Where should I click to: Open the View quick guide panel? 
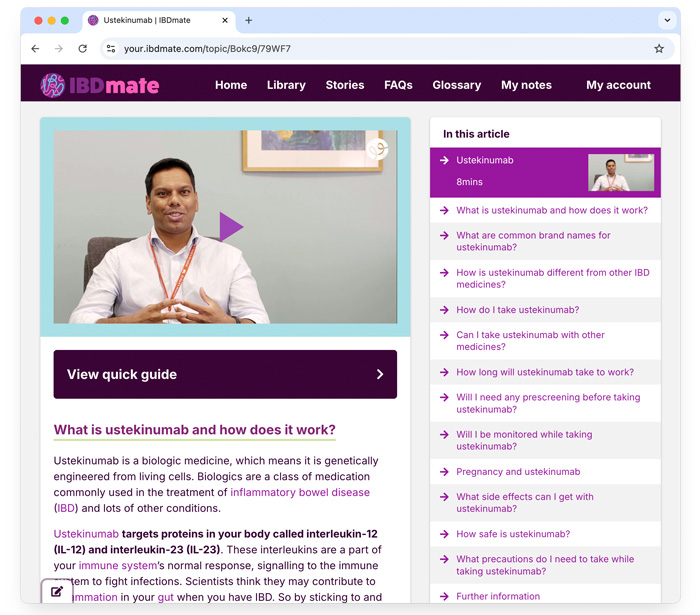pos(225,374)
